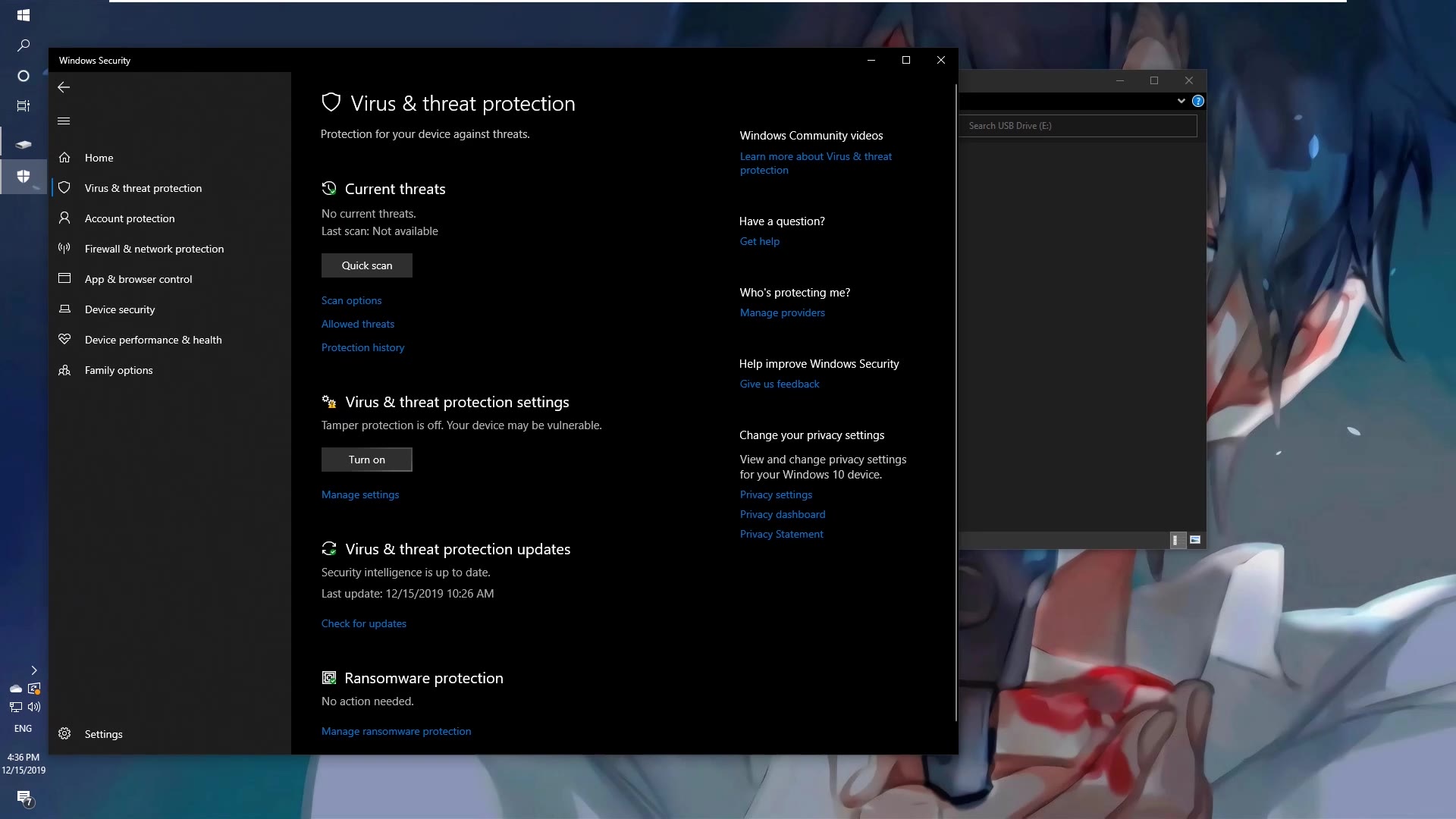This screenshot has width=1456, height=819.
Task: Open the Home section
Action: pyautogui.click(x=99, y=158)
